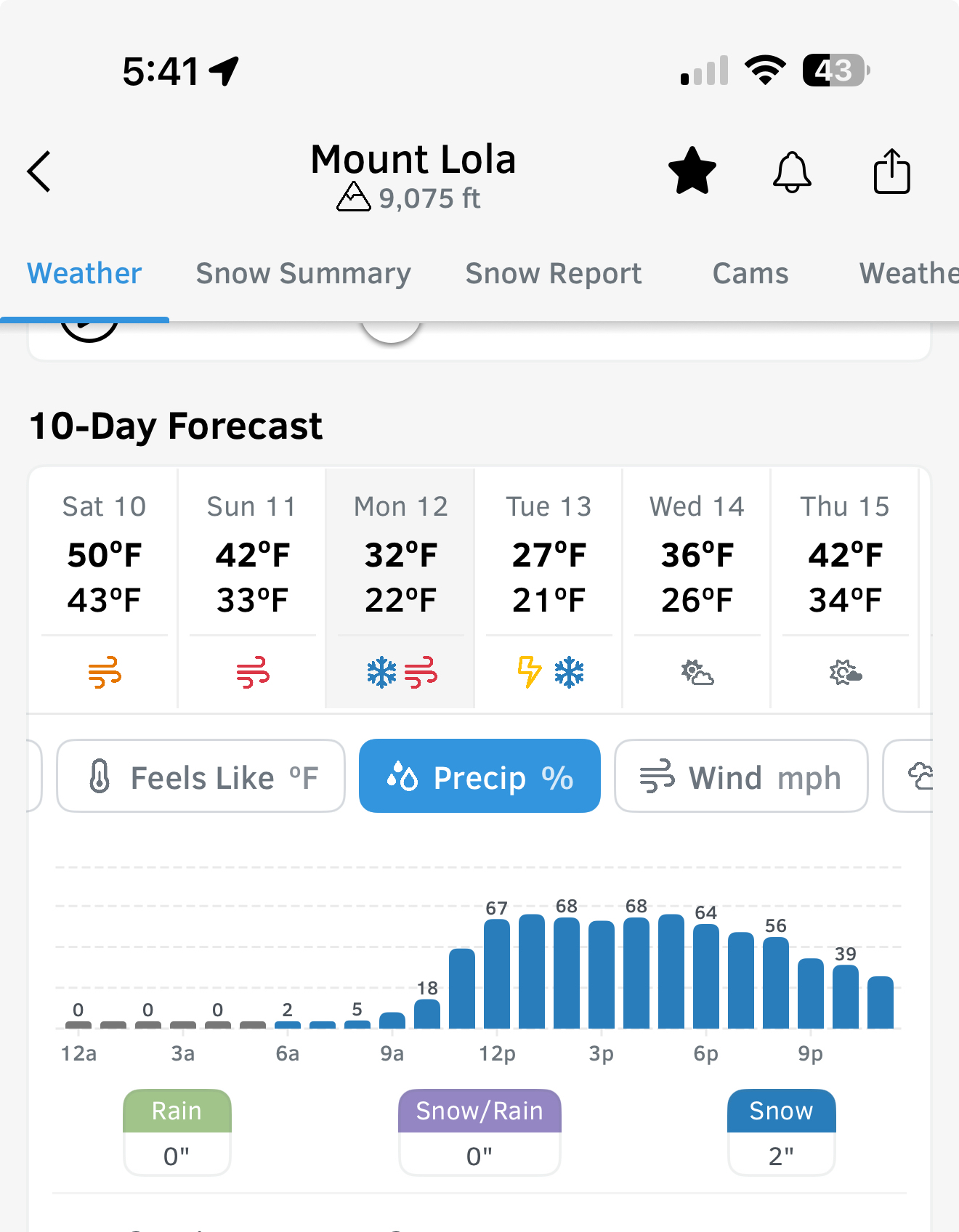
Task: Tap the Rain total card
Action: coord(177,1132)
